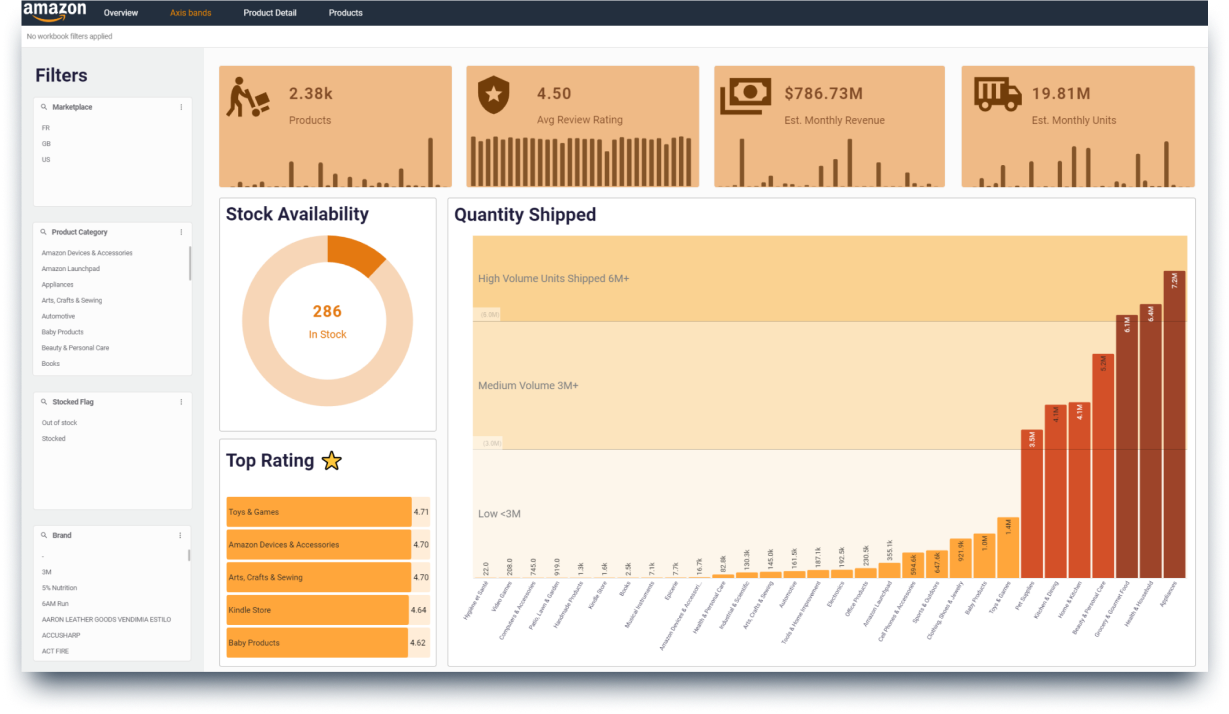The image size is (1229, 714).
Task: Click the Stocked Flag search icon
Action: [44, 402]
